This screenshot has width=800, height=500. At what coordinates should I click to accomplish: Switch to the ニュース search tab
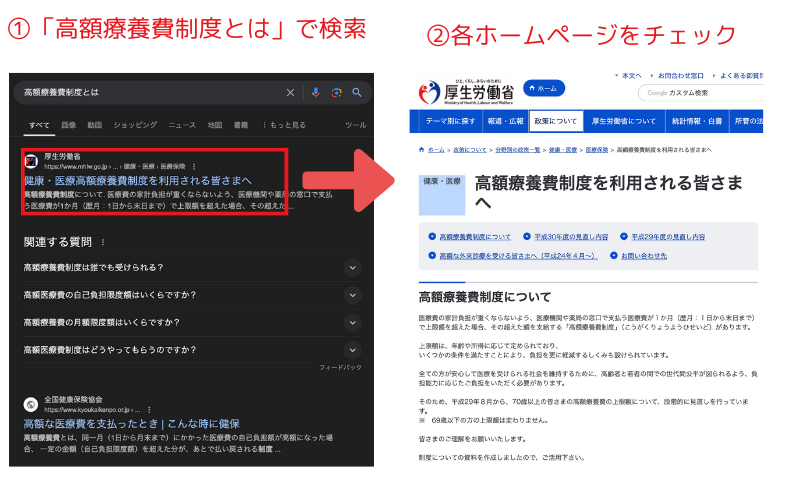click(182, 125)
